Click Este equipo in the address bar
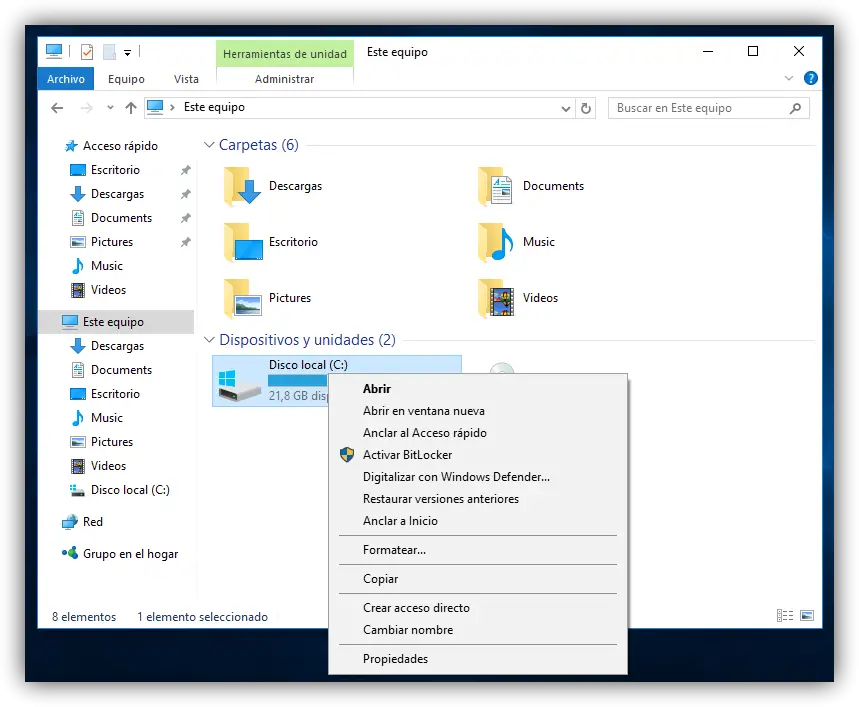Viewport: 859px width, 707px height. coord(214,107)
